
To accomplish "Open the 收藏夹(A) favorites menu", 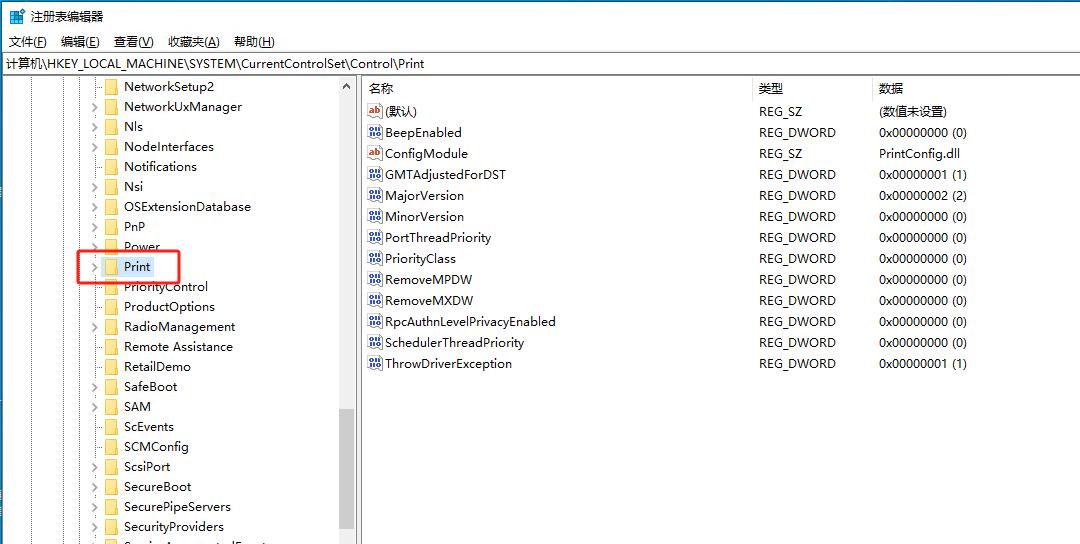I will click(193, 42).
